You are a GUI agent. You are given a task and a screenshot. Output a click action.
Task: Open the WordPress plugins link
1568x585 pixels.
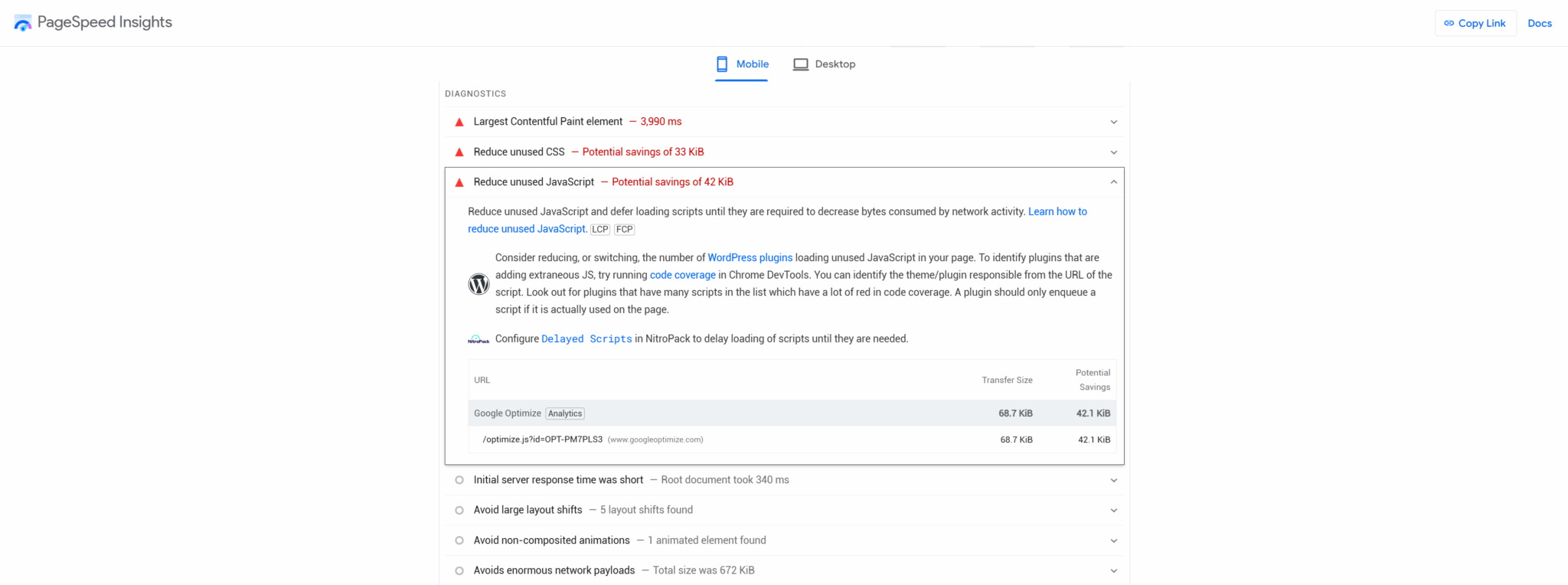tap(750, 257)
